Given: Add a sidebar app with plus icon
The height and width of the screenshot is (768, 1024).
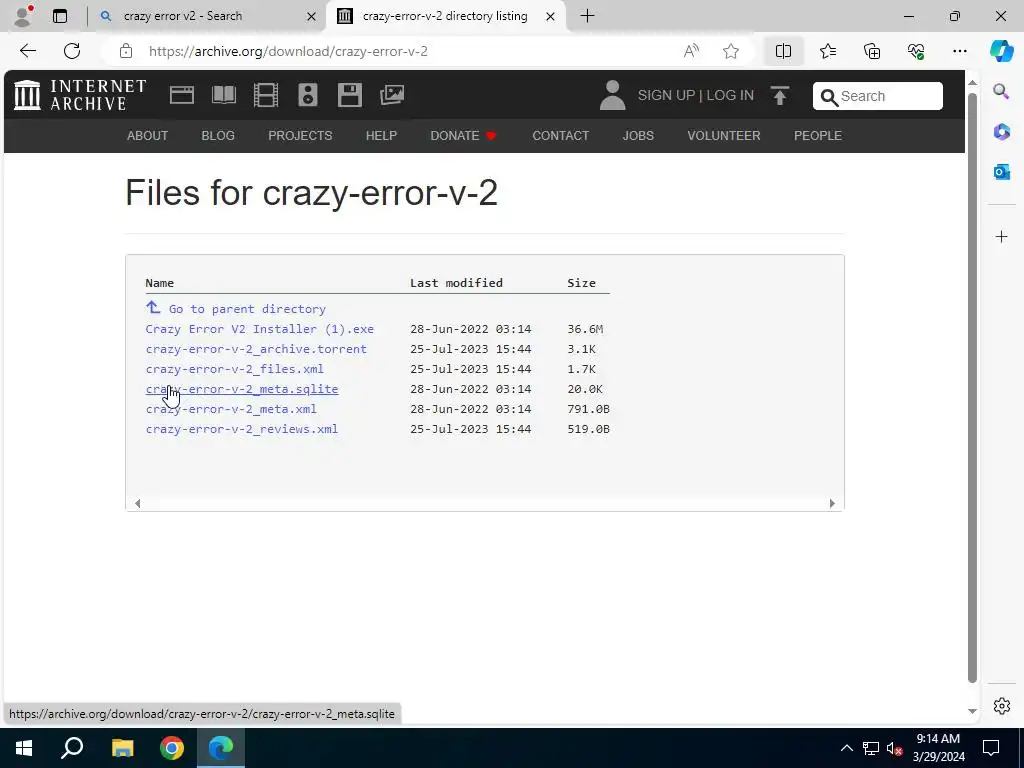Looking at the screenshot, I should [x=1001, y=236].
